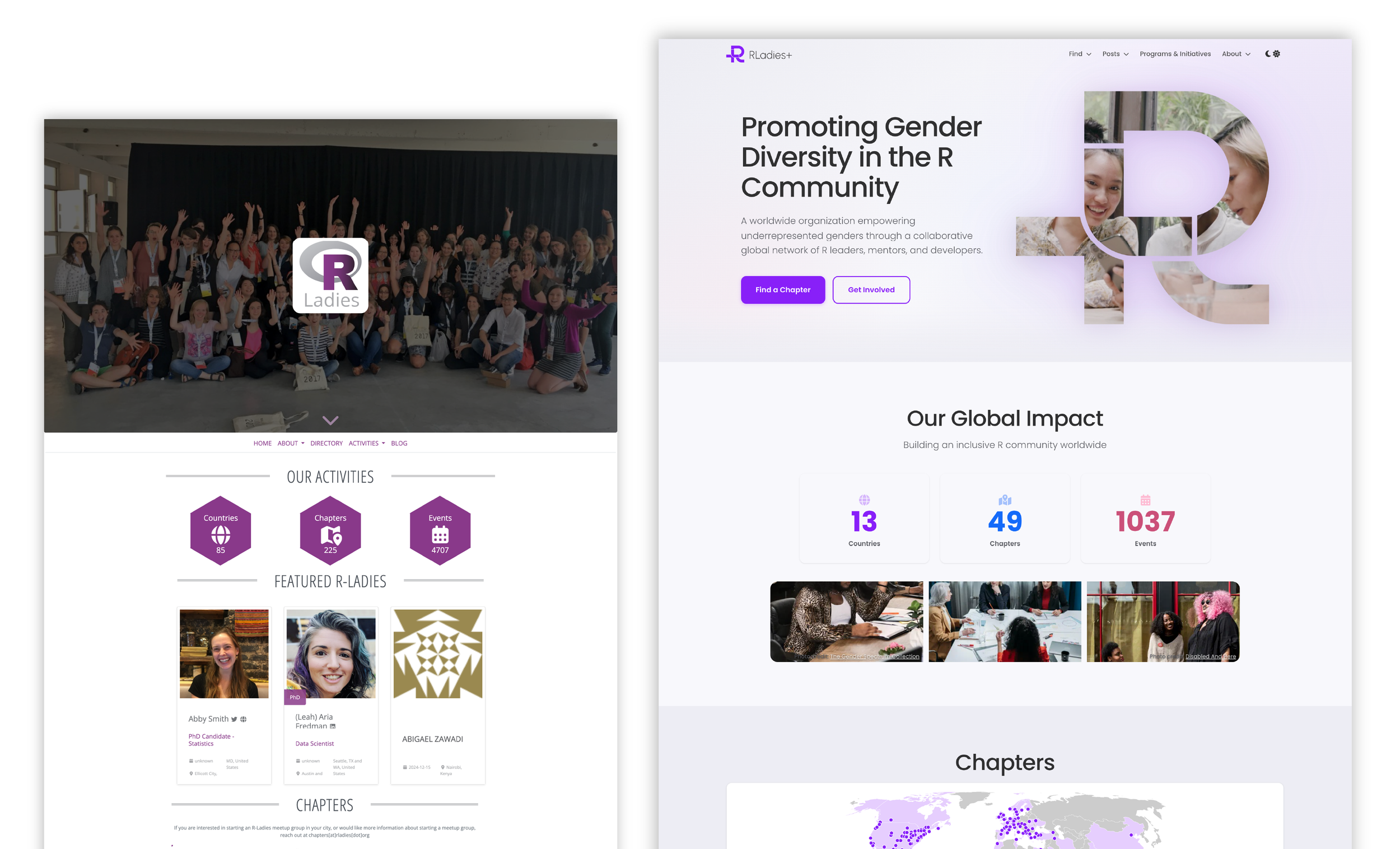Go to HOME in the old site nav
The image size is (1400, 849).
pyautogui.click(x=262, y=443)
